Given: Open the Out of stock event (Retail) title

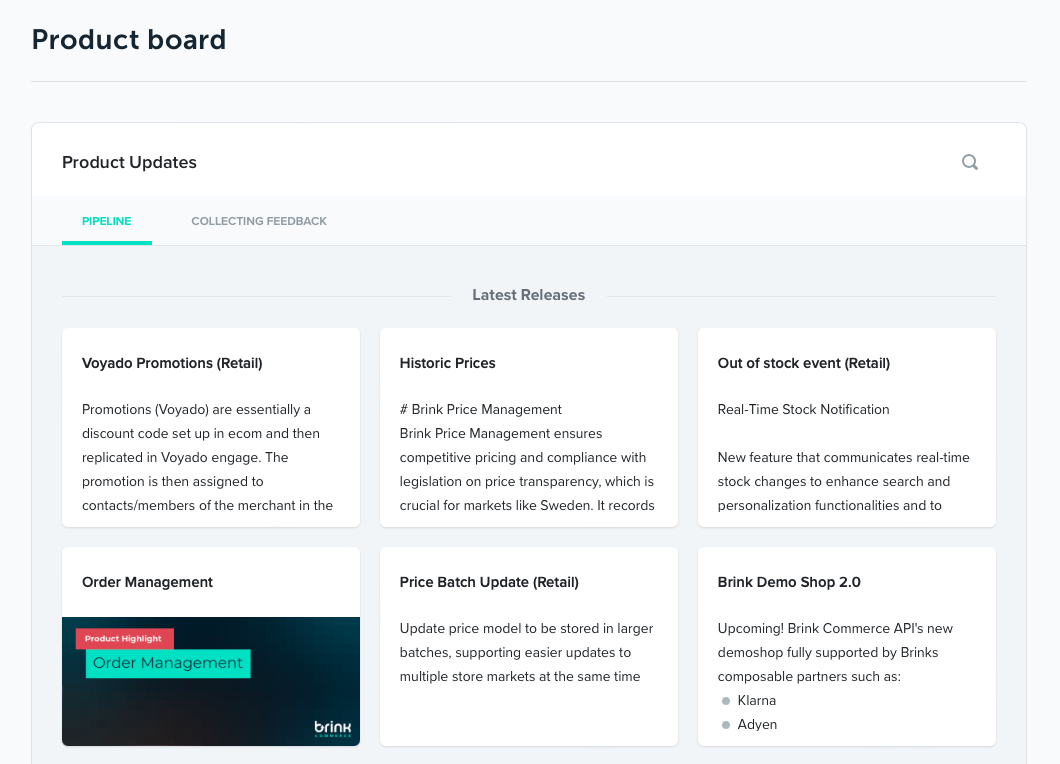Looking at the screenshot, I should pyautogui.click(x=804, y=363).
